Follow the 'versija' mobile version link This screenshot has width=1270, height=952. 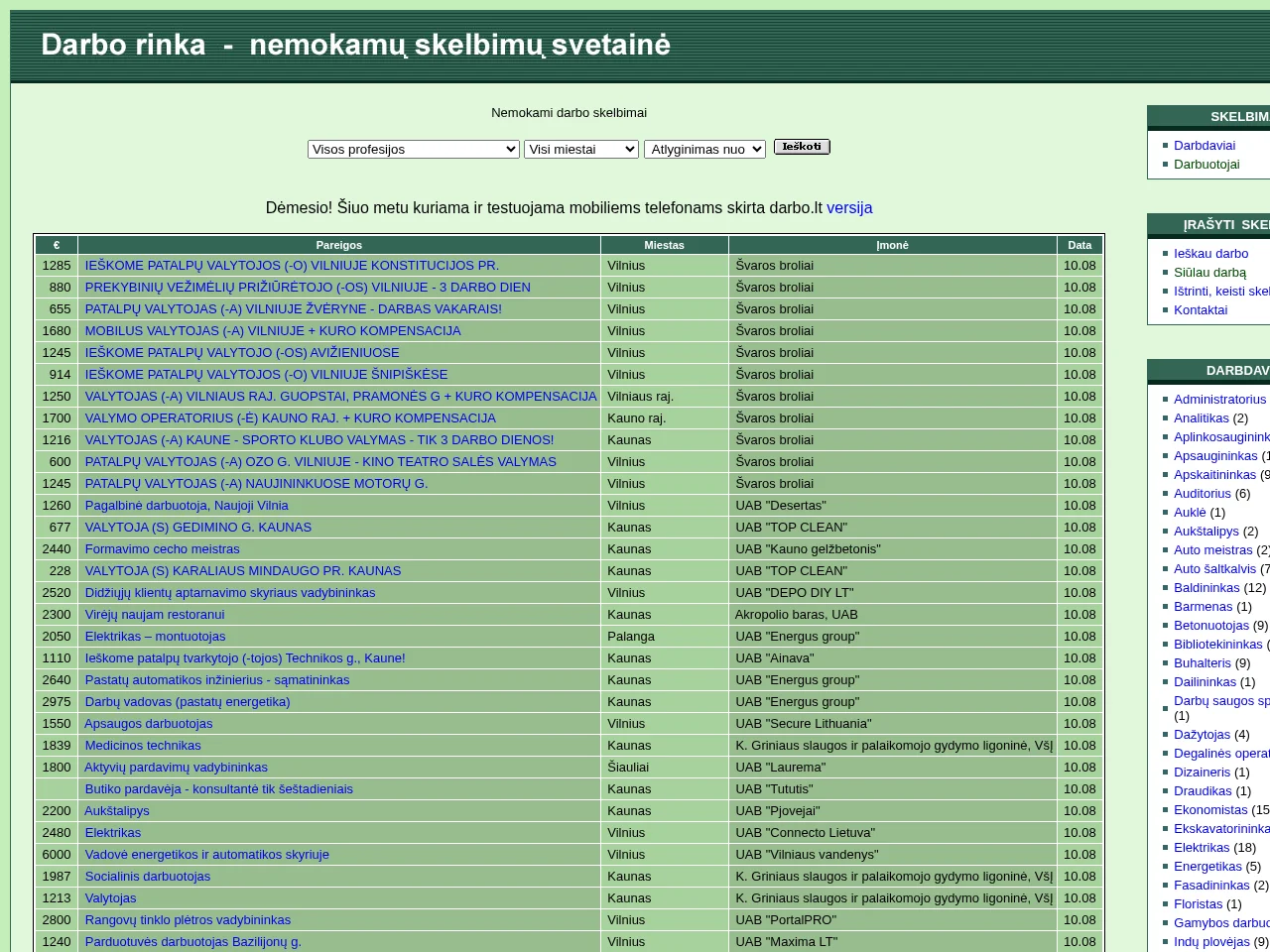[849, 208]
